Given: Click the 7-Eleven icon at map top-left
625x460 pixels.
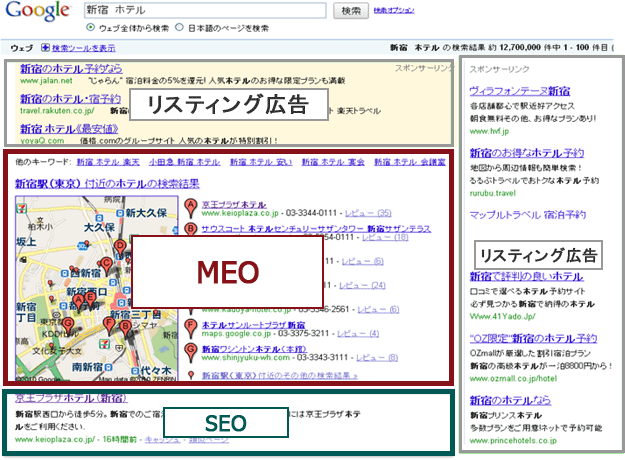Looking at the screenshot, I should click(21, 207).
